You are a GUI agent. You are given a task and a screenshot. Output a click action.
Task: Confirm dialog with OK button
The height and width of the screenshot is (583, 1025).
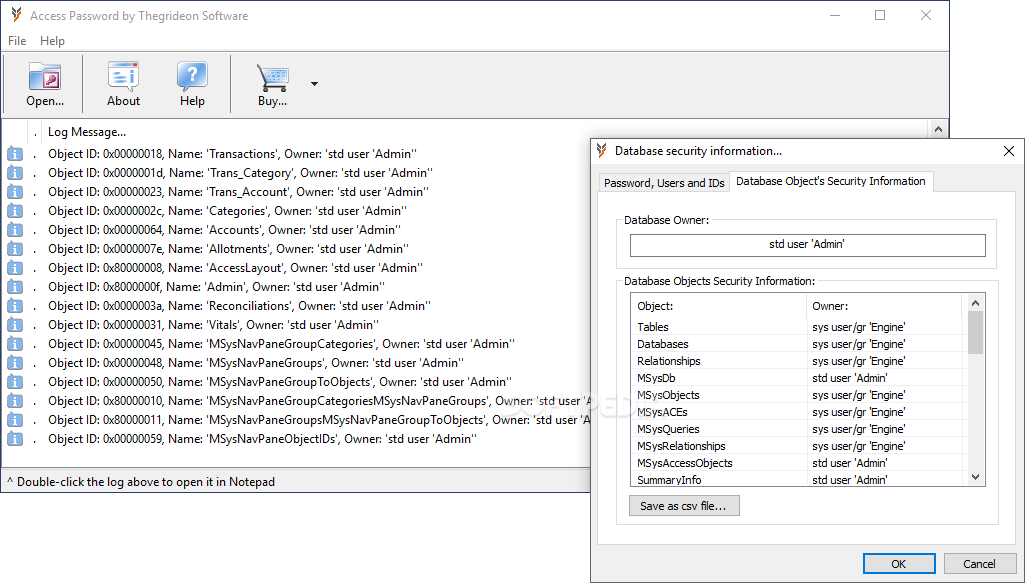899,563
